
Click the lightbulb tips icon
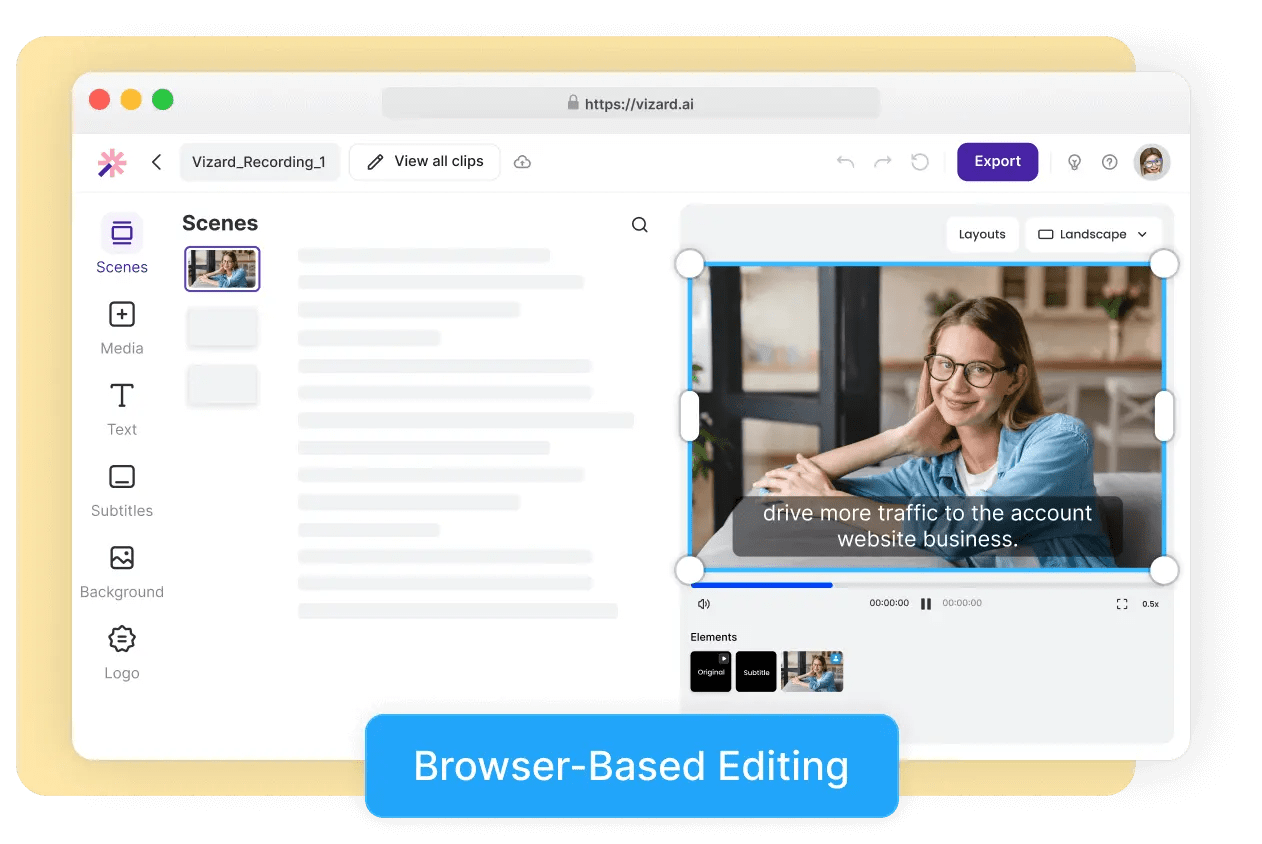1074,161
